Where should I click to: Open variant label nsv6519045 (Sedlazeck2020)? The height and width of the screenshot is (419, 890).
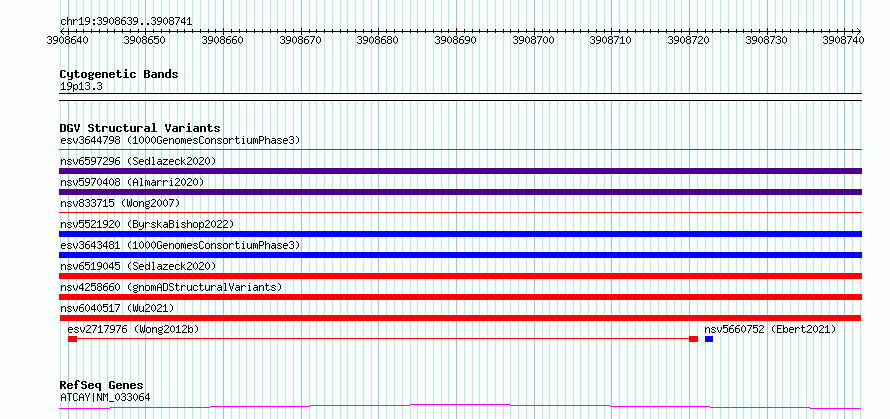coord(138,266)
